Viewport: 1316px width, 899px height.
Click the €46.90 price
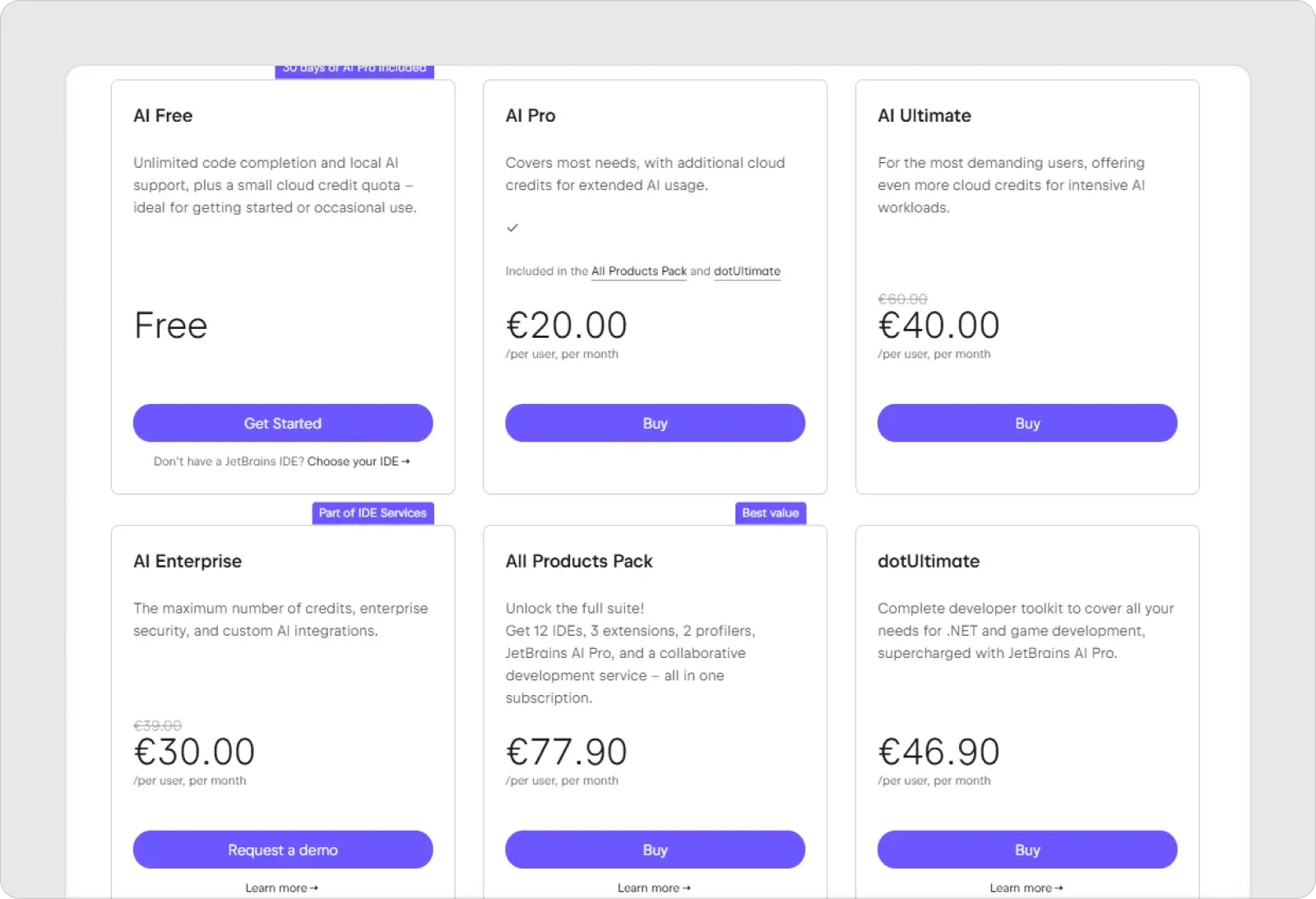938,752
